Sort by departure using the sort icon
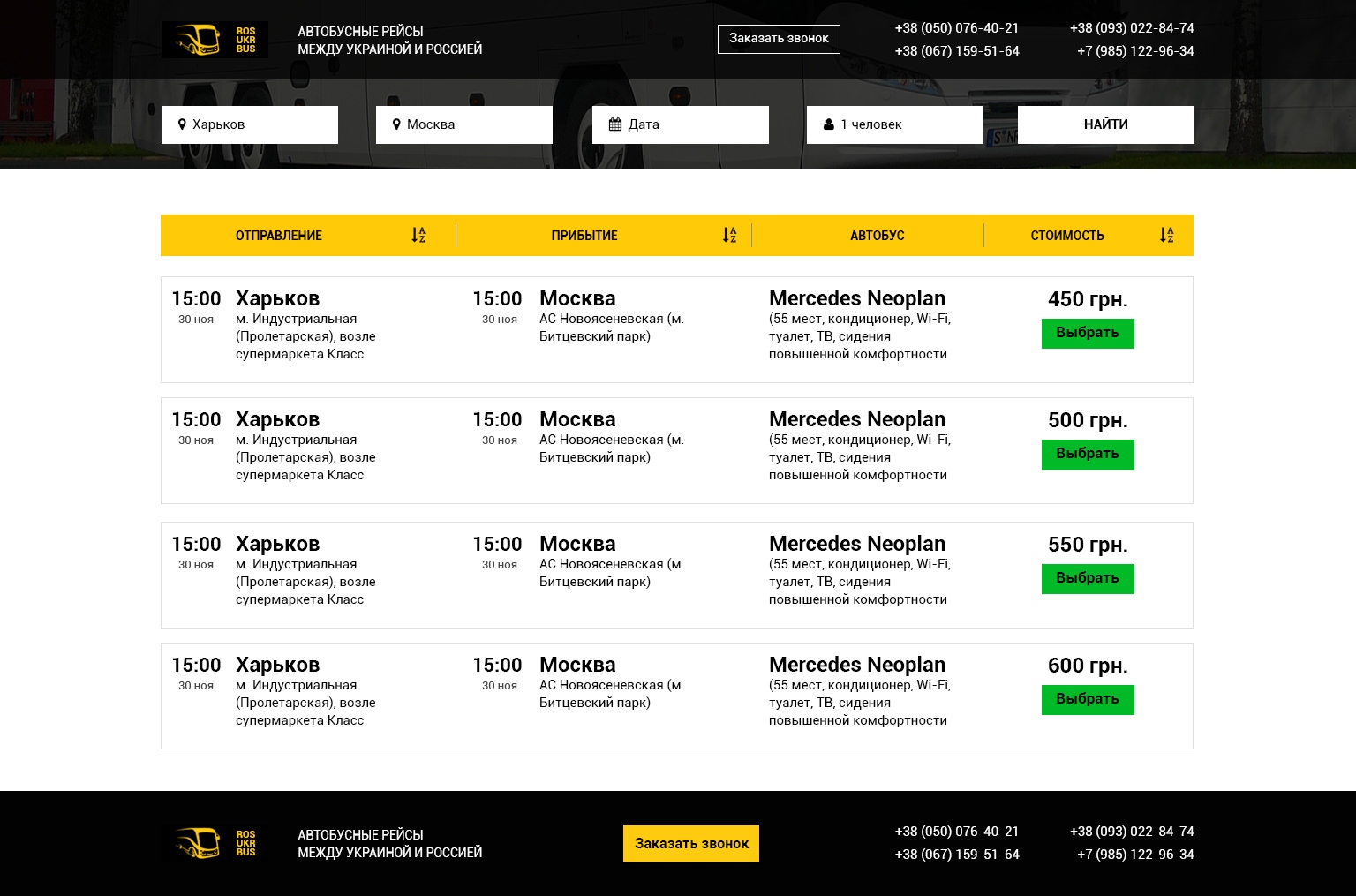Screen dimensions: 1356x896 [x=418, y=236]
